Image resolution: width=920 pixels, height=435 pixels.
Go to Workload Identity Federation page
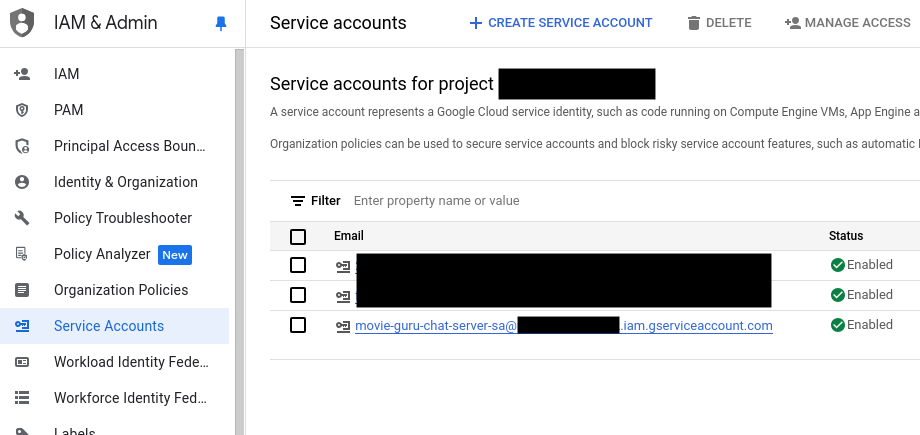pos(130,362)
